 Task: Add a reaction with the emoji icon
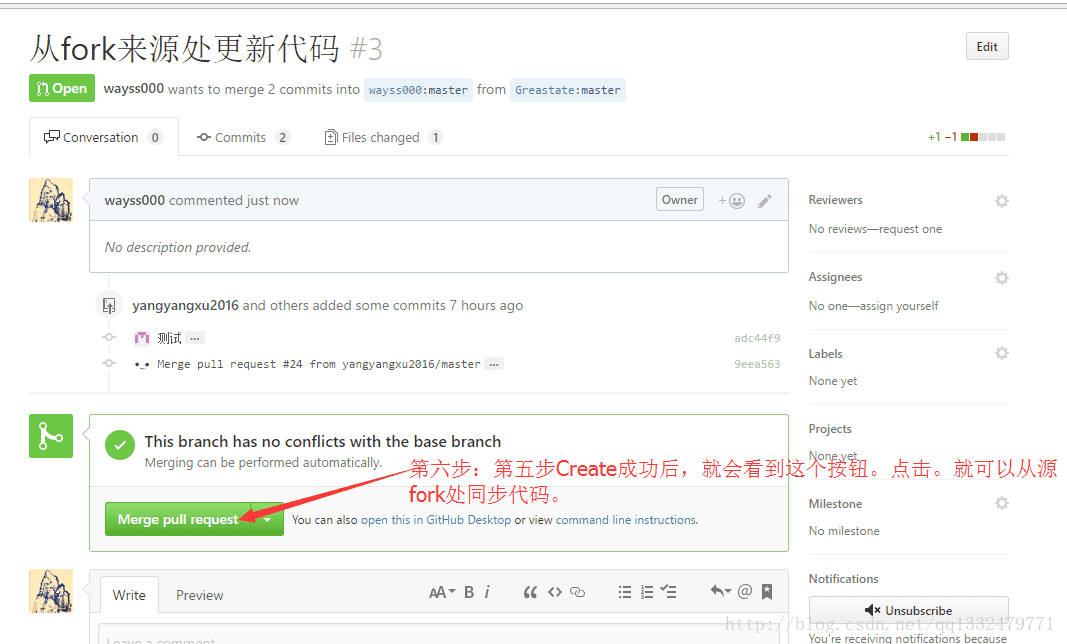click(x=732, y=201)
